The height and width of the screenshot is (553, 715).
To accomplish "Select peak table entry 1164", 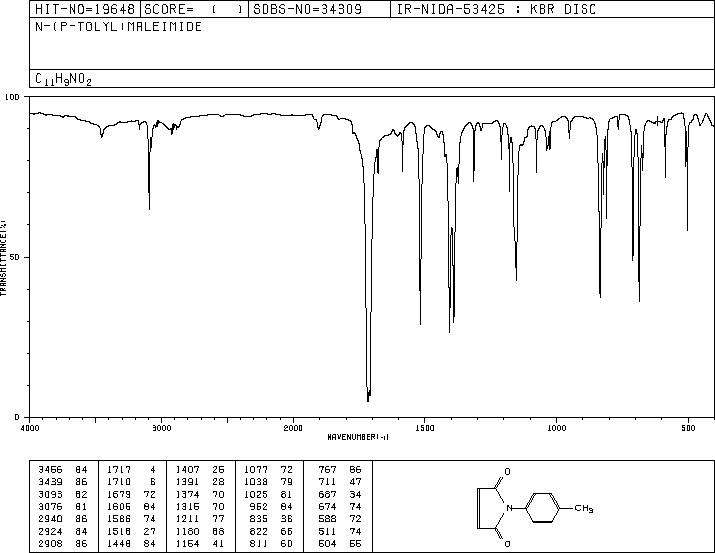I will [x=187, y=543].
